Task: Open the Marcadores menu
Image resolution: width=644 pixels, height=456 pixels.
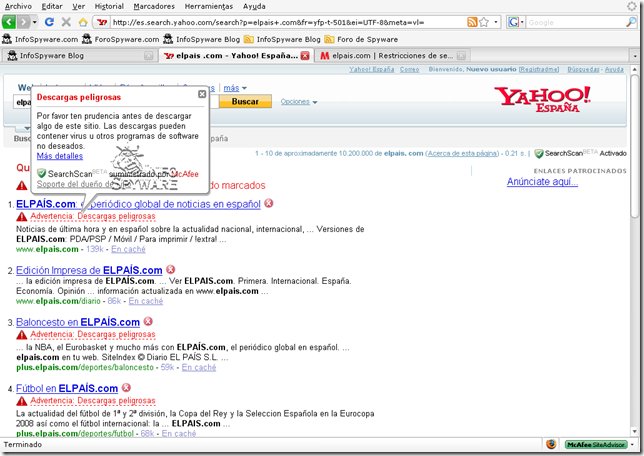Action: click(x=154, y=6)
